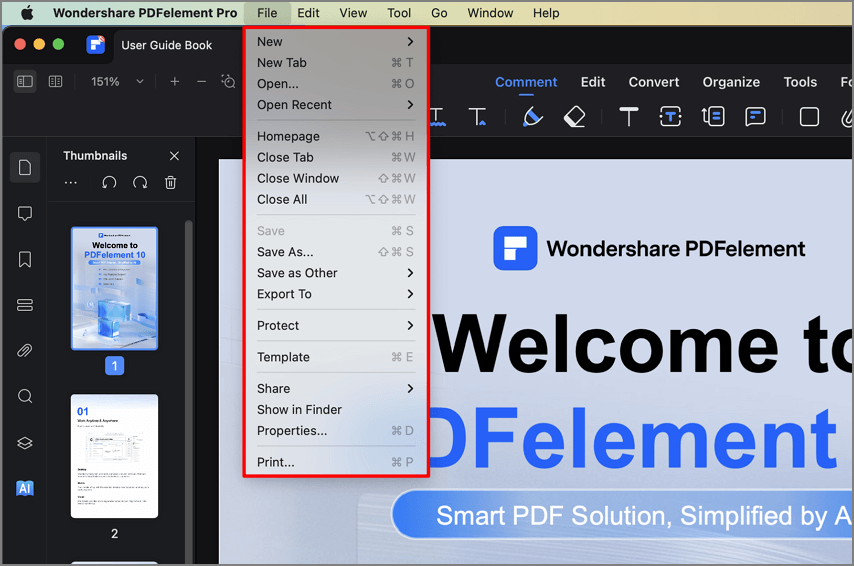Open the comments sidebar panel

pos(25,213)
